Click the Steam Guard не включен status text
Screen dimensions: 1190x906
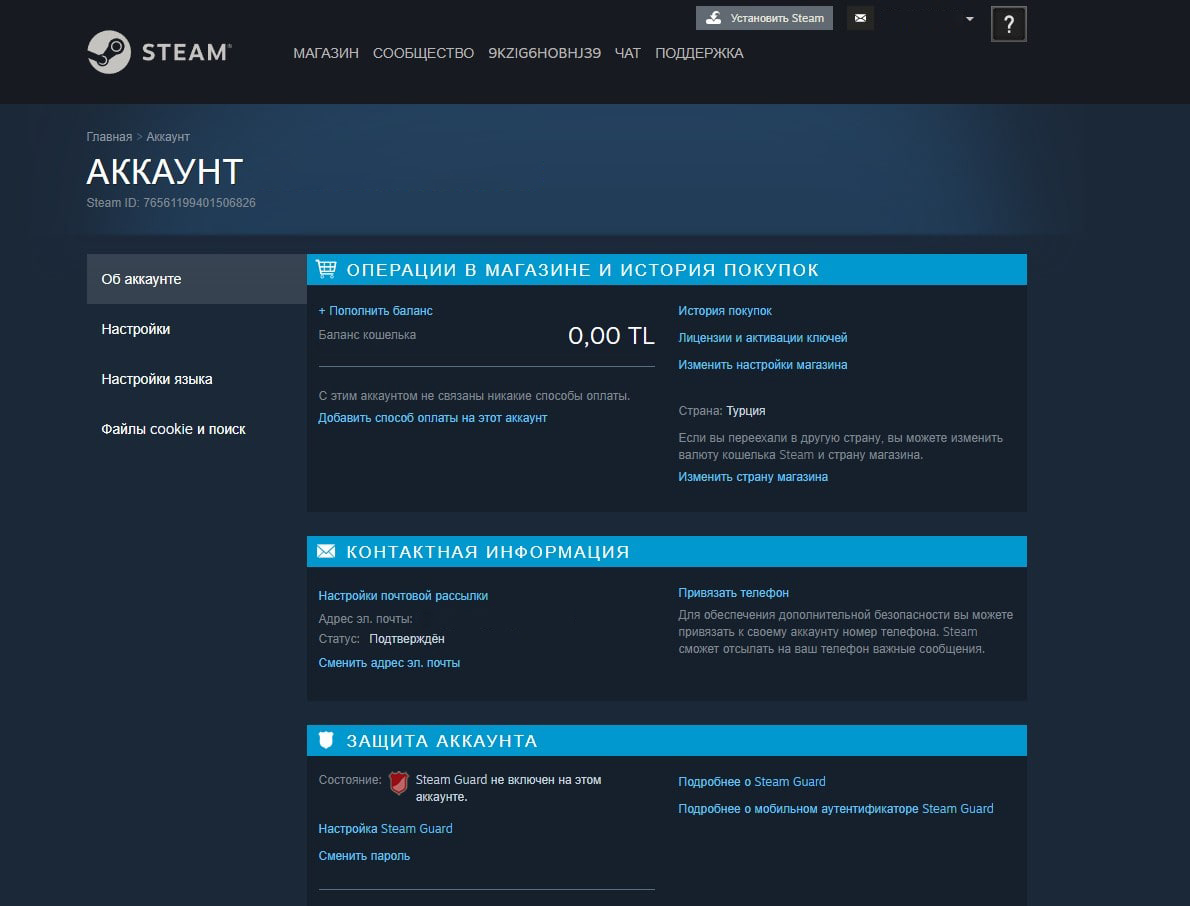coord(508,788)
